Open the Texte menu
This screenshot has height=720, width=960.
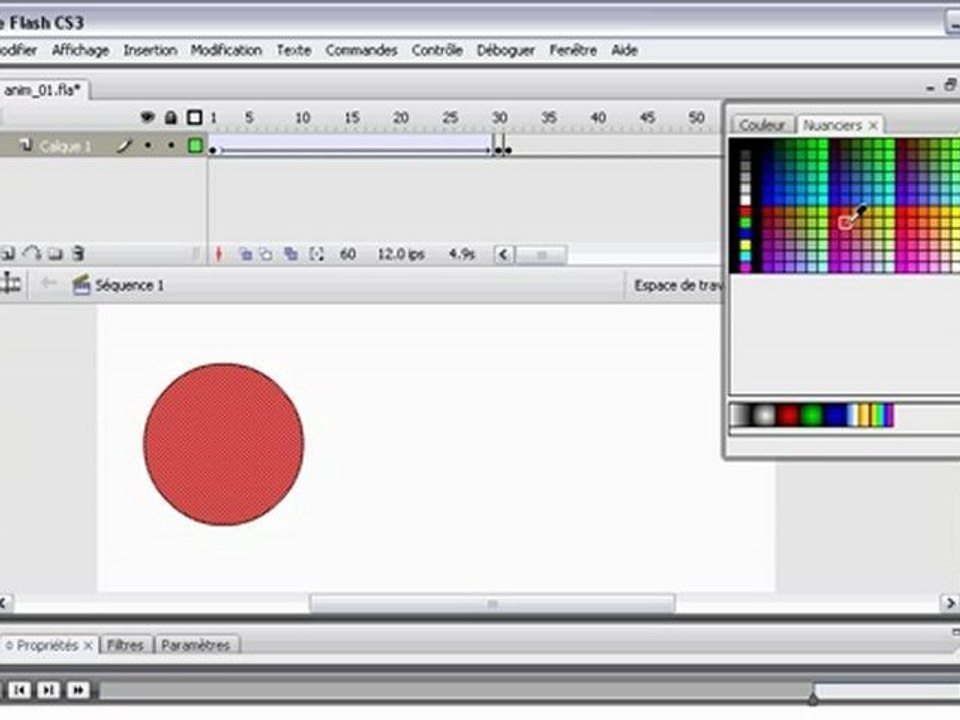point(294,50)
